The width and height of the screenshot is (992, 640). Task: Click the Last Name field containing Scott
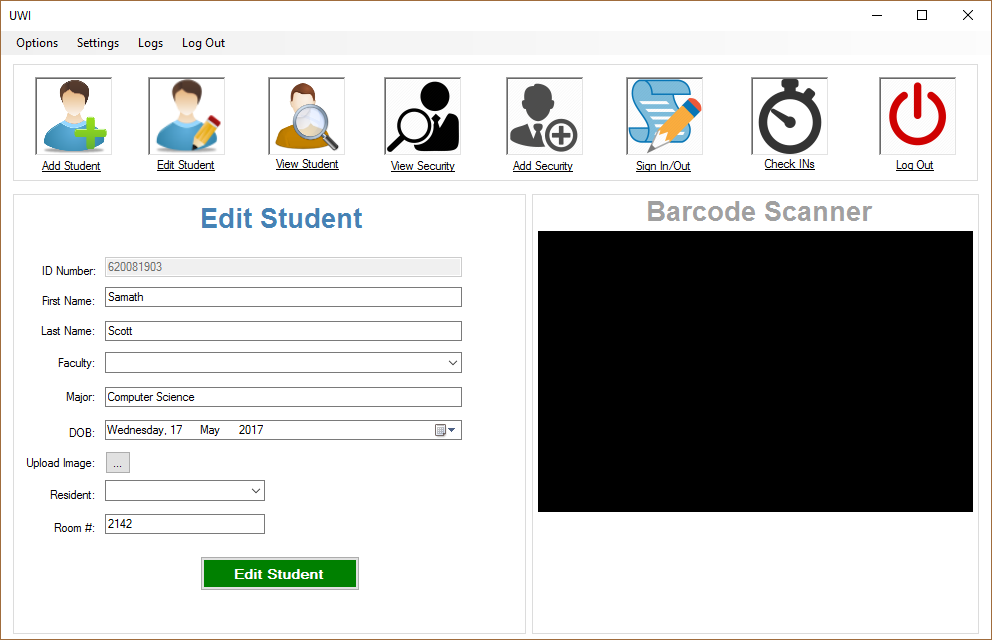pyautogui.click(x=283, y=331)
